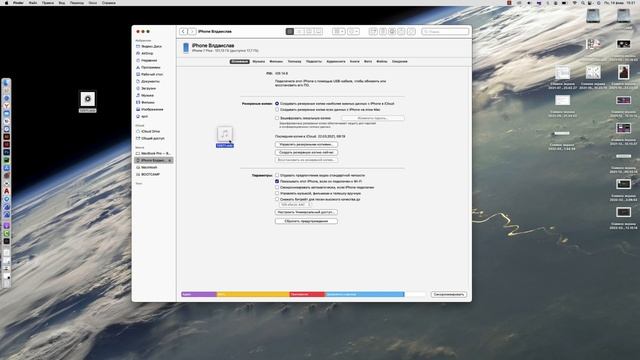
Task: Click the Finder search field
Action: point(445,31)
